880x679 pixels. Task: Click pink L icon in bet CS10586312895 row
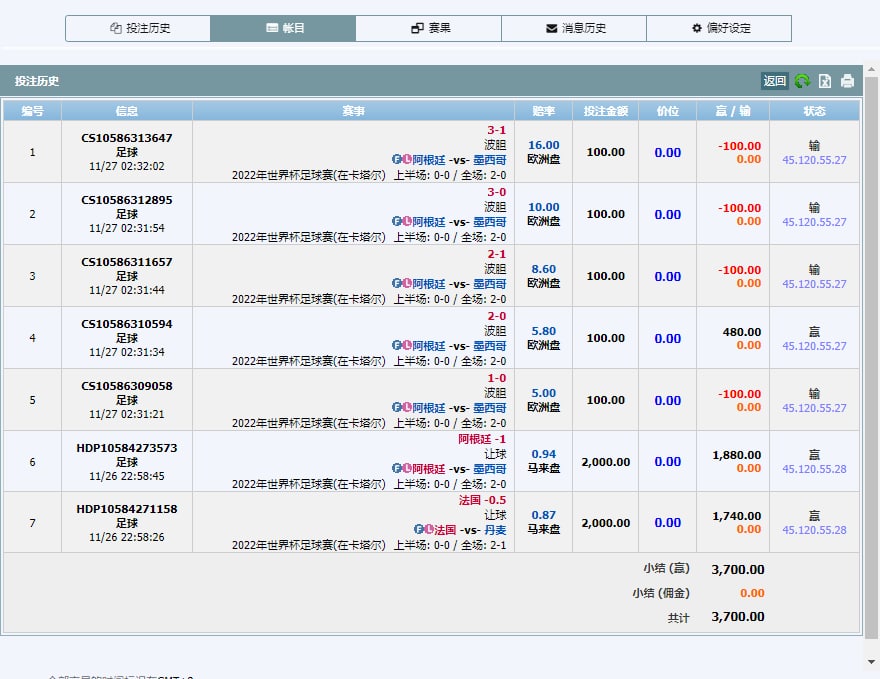(x=407, y=222)
